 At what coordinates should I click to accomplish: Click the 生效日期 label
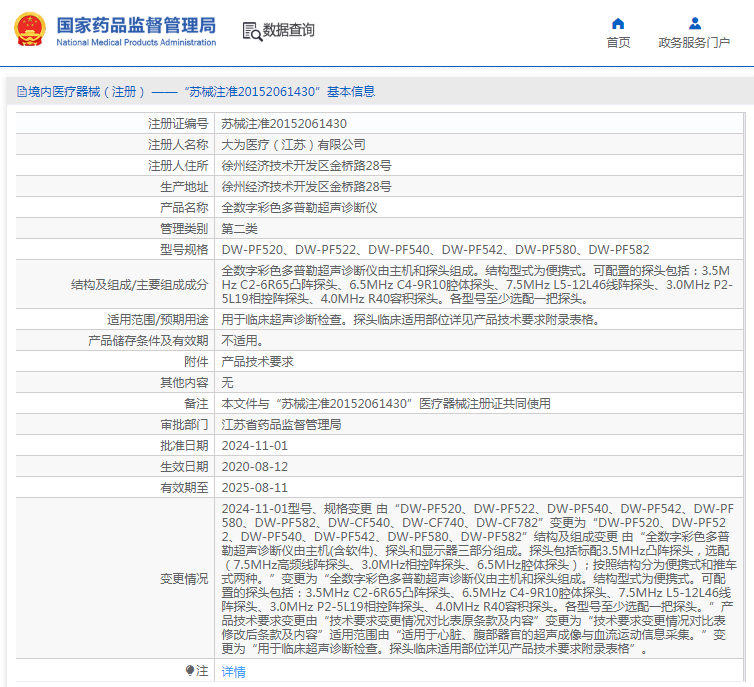click(x=184, y=467)
